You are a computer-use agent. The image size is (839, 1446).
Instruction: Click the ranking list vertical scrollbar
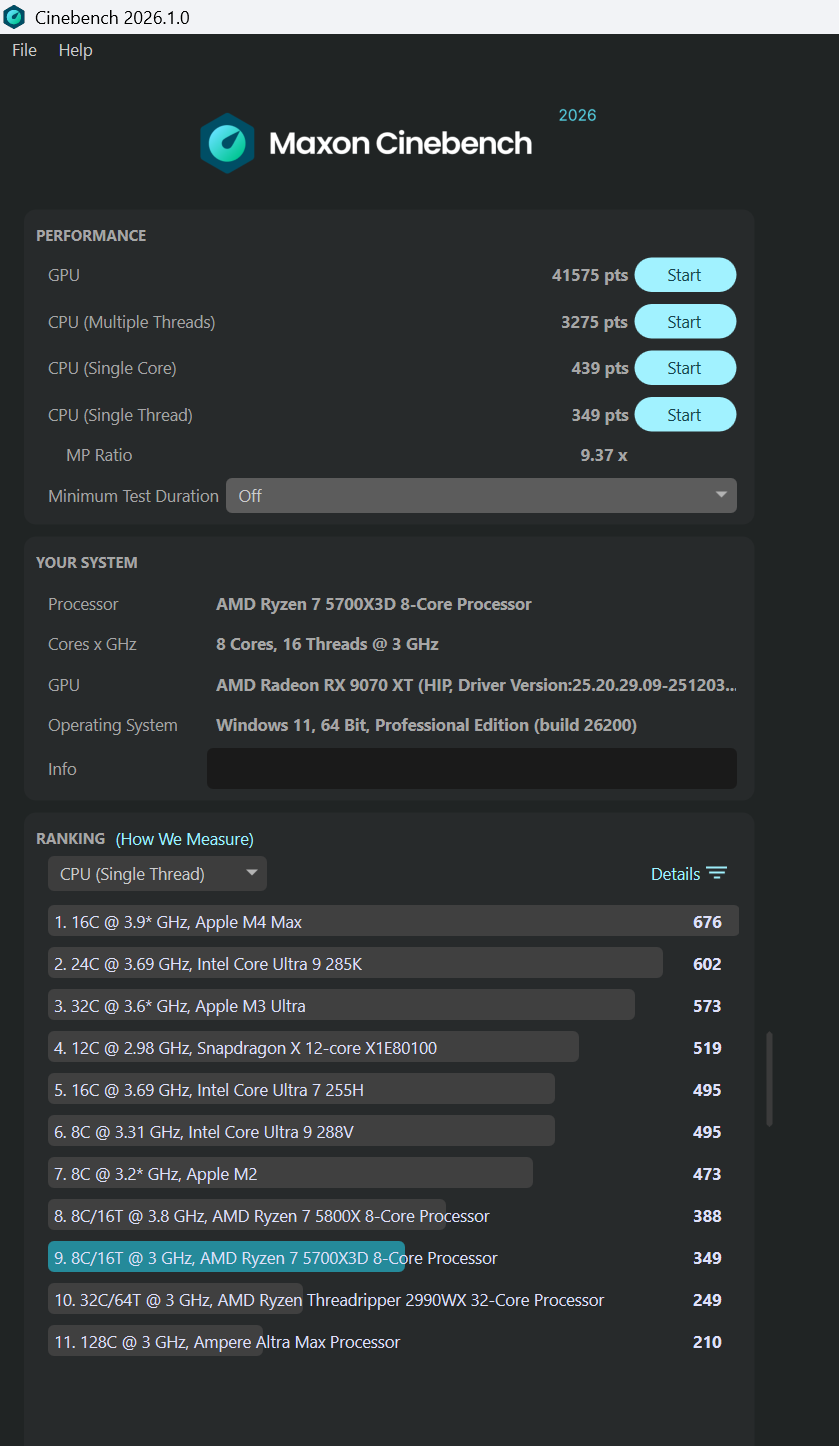[769, 1080]
